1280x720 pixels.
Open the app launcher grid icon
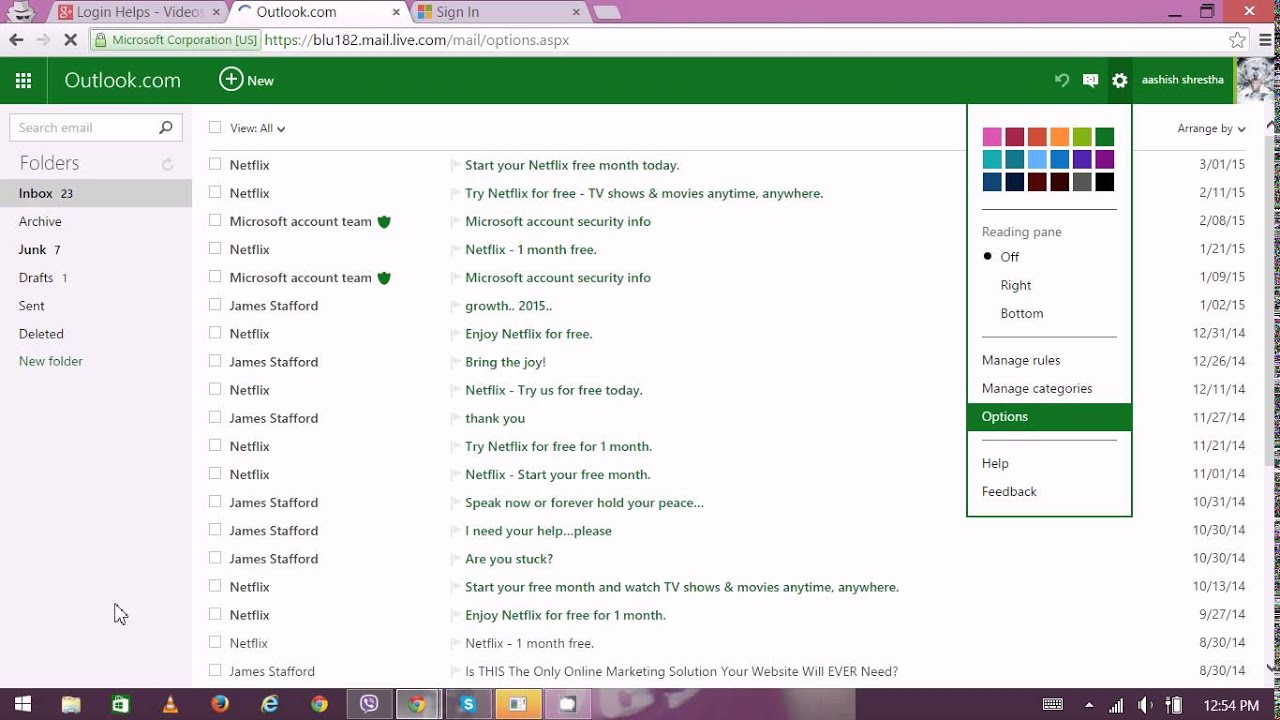pyautogui.click(x=23, y=81)
